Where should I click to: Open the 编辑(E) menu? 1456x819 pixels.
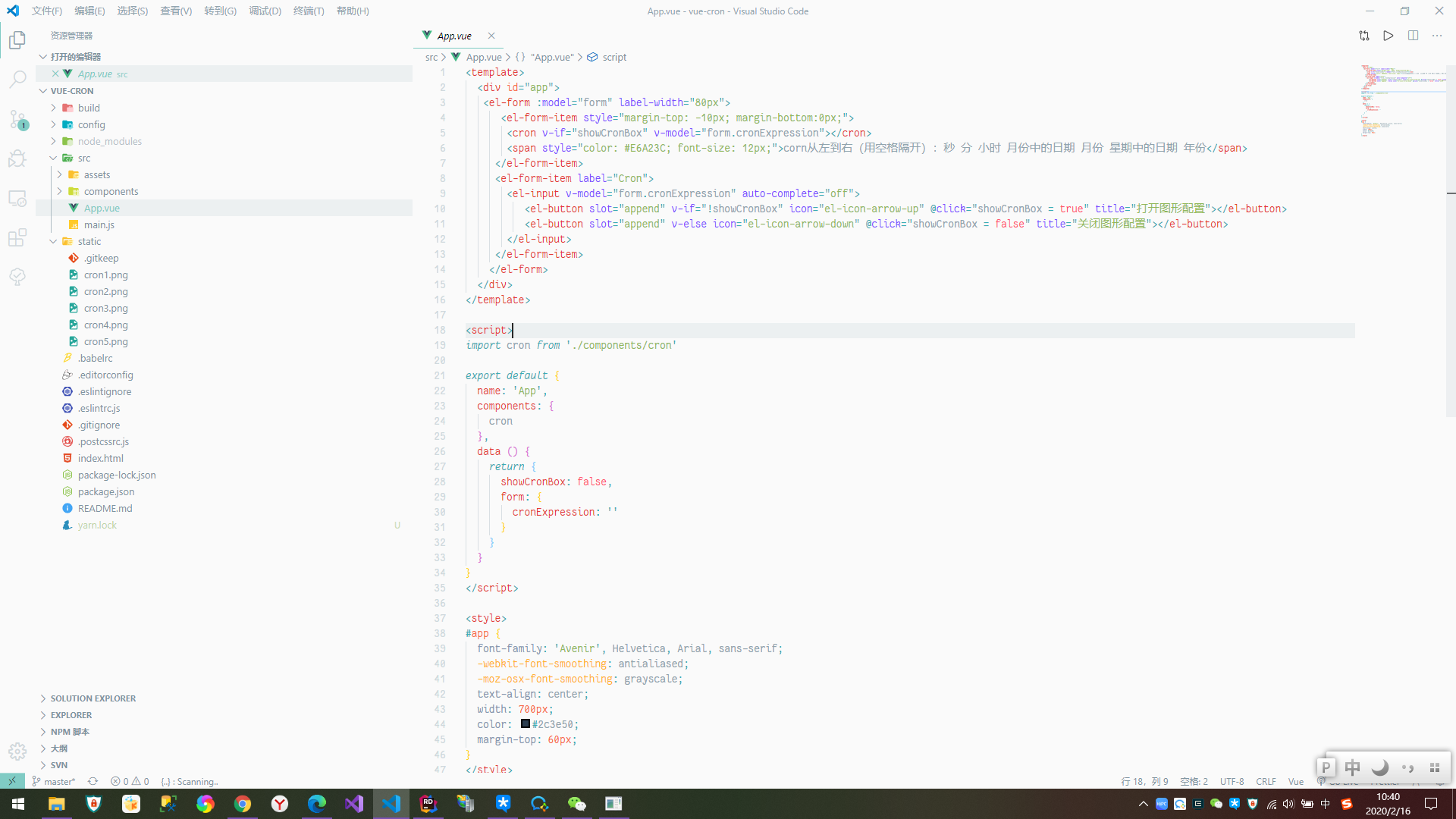point(89,11)
